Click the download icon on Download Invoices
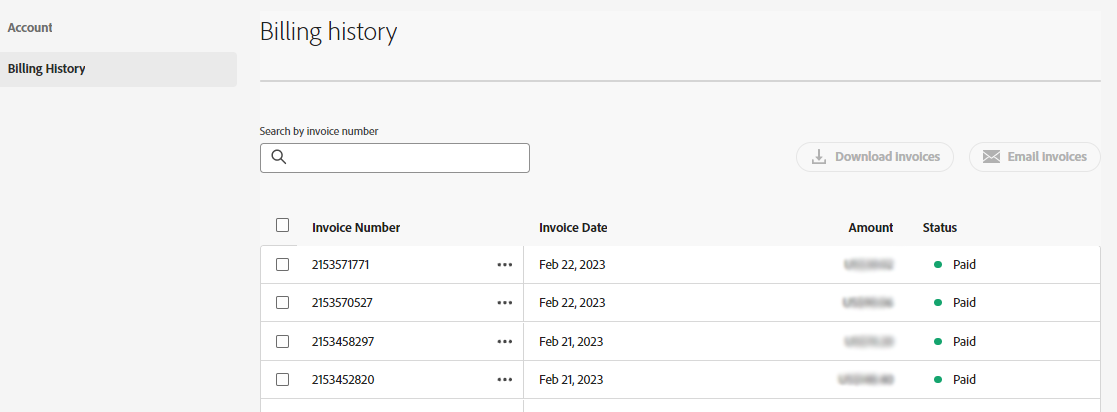The image size is (1117, 412). [818, 157]
